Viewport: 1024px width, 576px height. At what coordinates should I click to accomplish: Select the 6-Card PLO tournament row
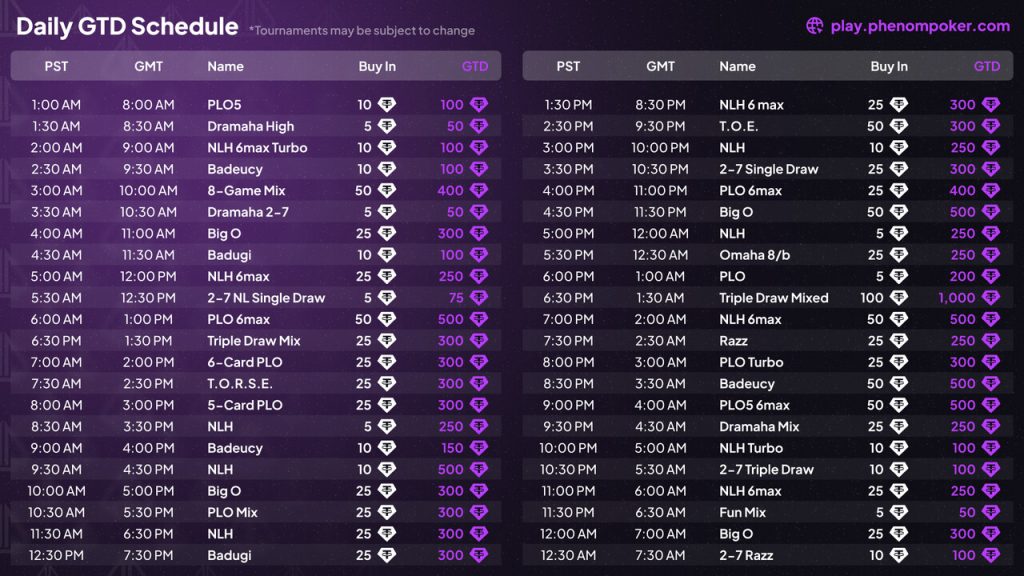click(245, 362)
